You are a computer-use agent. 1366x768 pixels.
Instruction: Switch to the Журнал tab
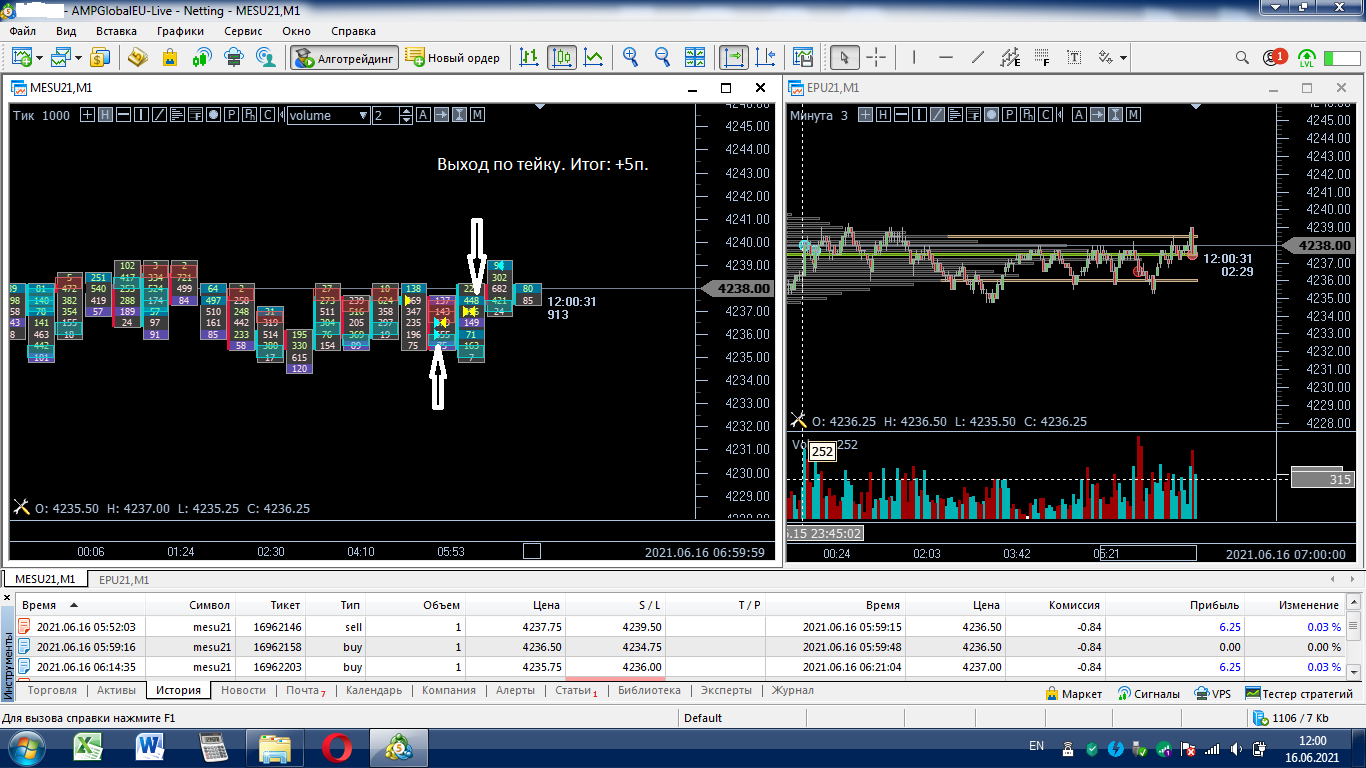pyautogui.click(x=792, y=690)
